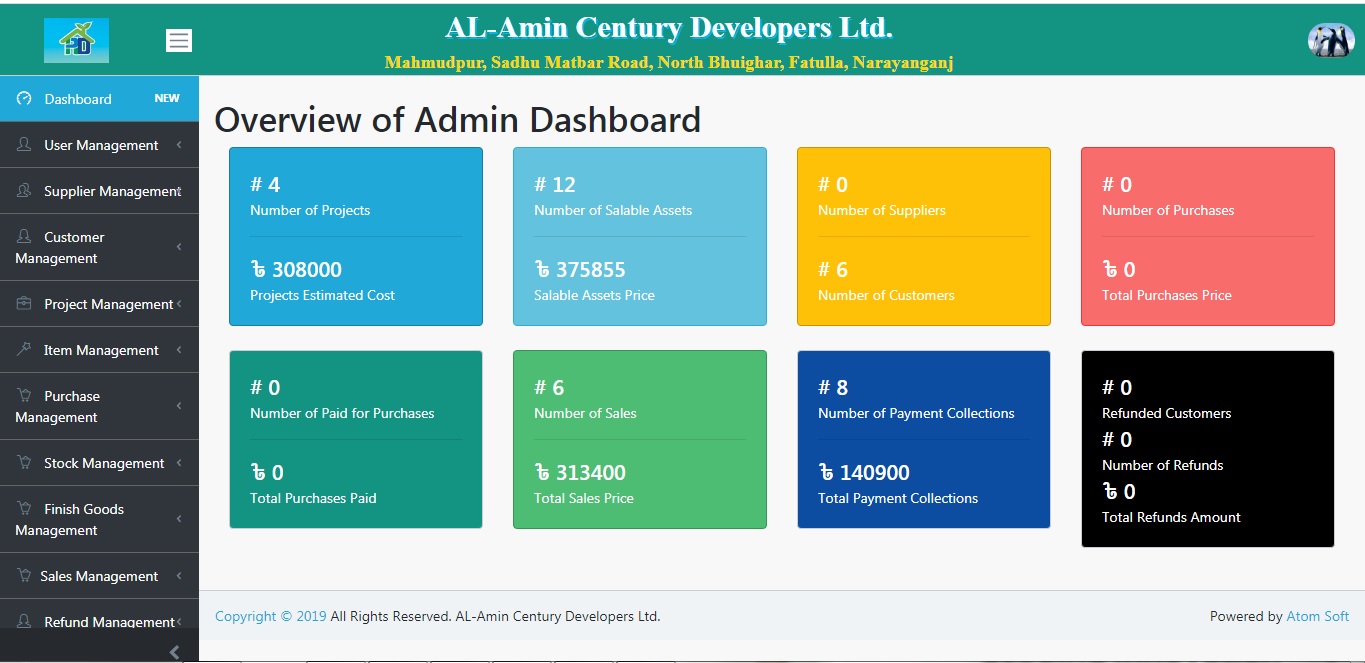Click the Item Management tool icon

(25, 350)
